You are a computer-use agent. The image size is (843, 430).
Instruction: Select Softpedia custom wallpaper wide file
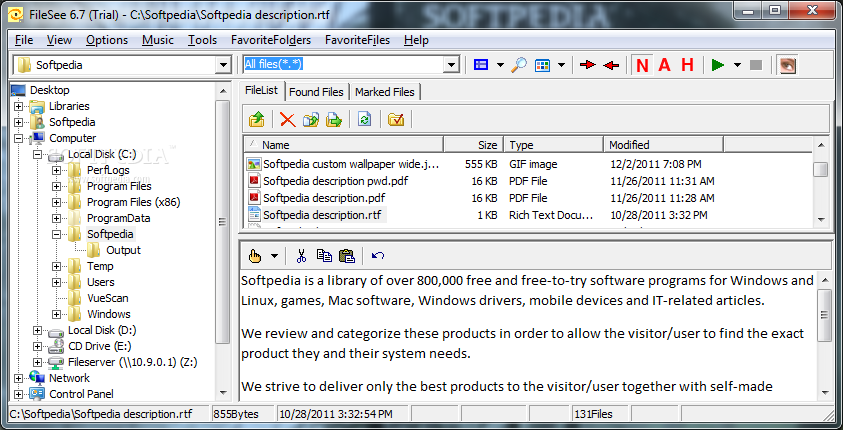(351, 164)
